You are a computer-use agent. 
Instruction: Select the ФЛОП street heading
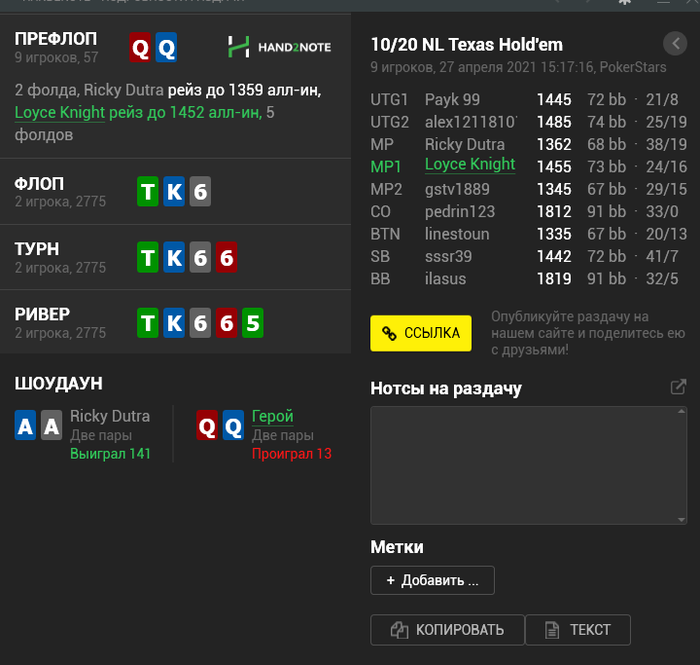[x=39, y=184]
